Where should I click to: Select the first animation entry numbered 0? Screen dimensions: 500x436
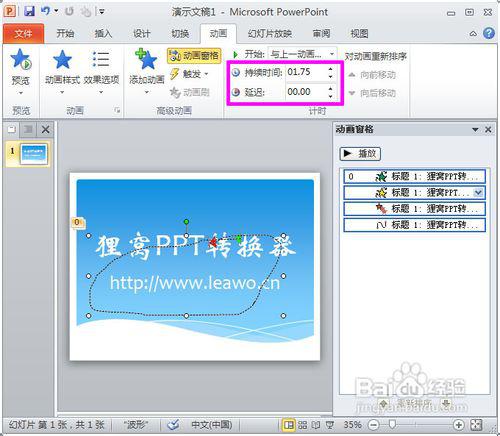pyautogui.click(x=414, y=176)
